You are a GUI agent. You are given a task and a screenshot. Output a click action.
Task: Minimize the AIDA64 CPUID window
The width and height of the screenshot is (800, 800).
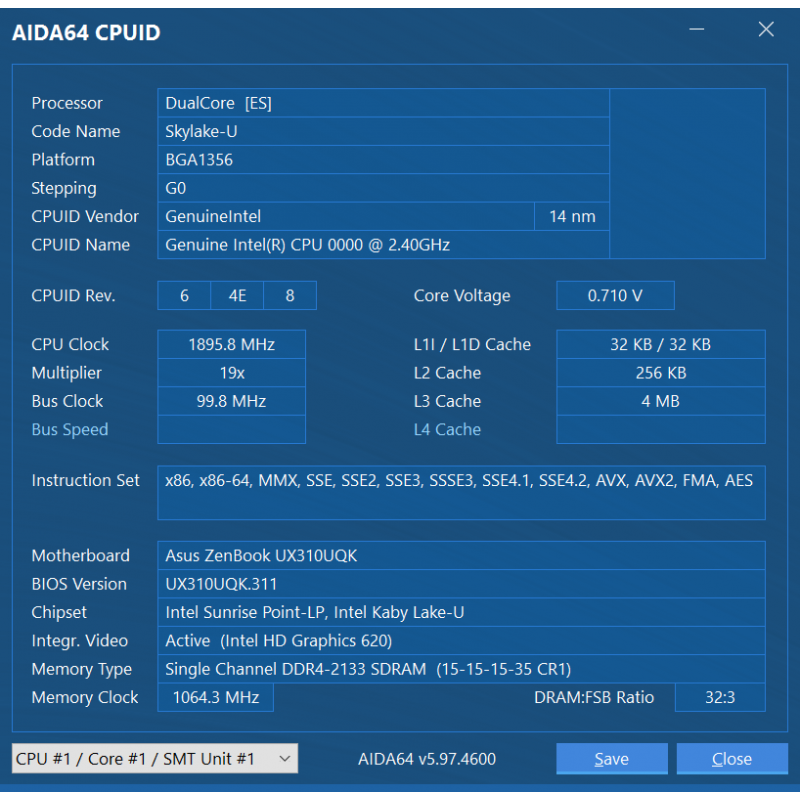point(696,30)
